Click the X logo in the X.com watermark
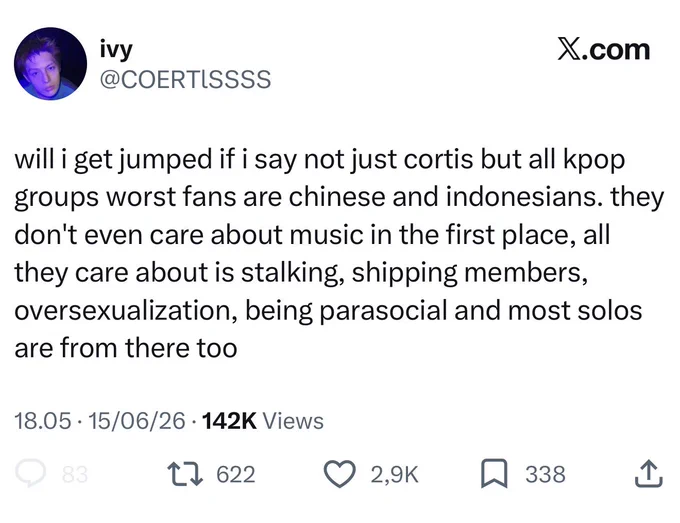The height and width of the screenshot is (523, 680). (x=569, y=49)
